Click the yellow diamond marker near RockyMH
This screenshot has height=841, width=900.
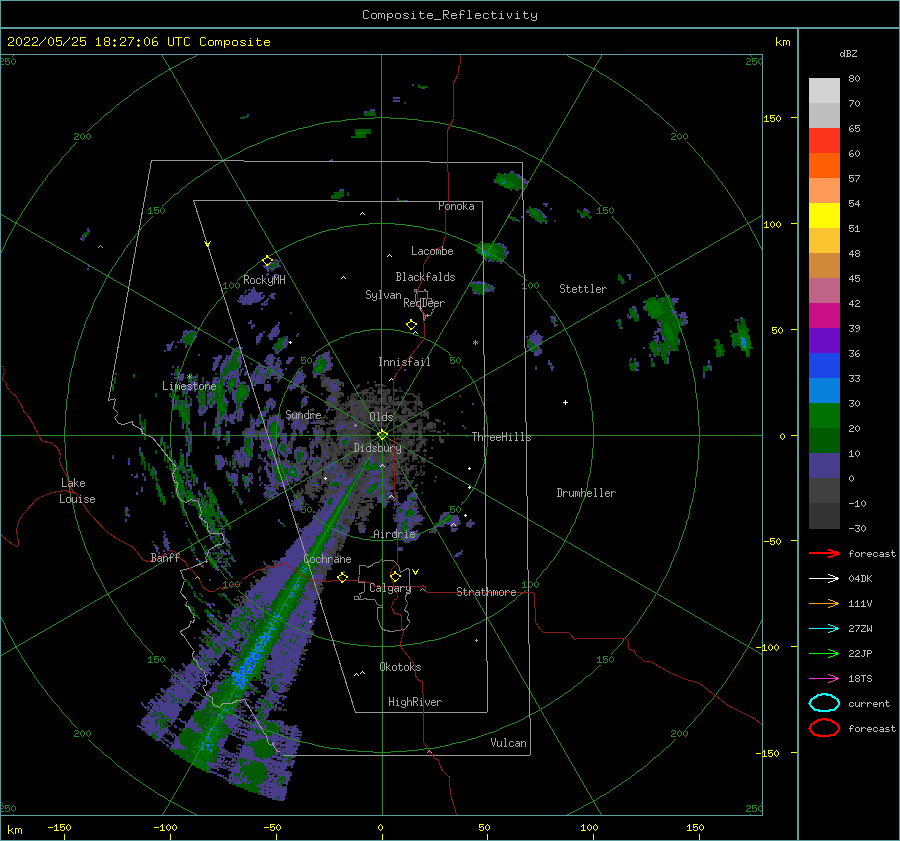pyautogui.click(x=267, y=261)
